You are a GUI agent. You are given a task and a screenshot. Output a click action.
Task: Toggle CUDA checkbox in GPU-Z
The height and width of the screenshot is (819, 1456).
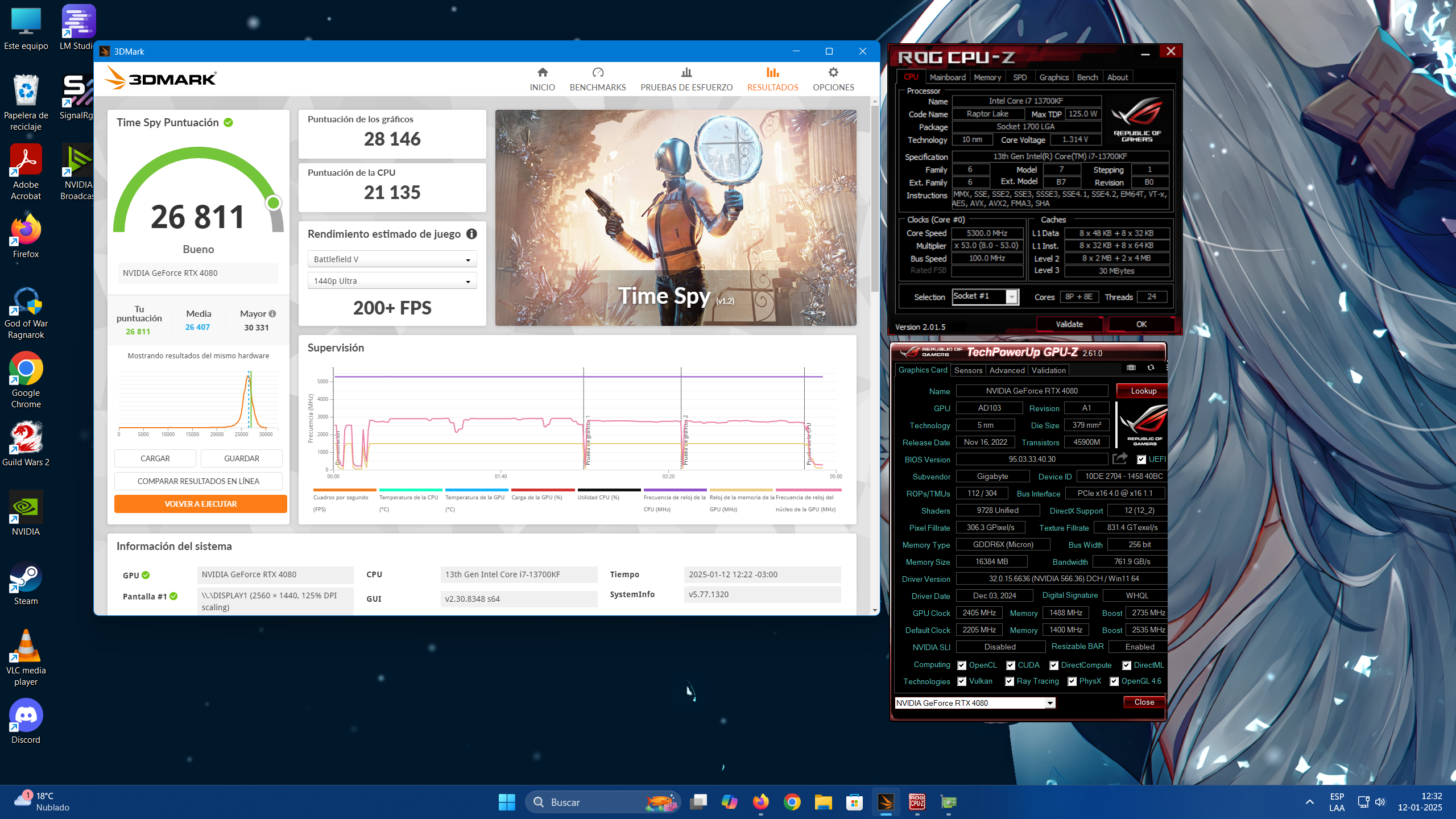pyautogui.click(x=1010, y=665)
